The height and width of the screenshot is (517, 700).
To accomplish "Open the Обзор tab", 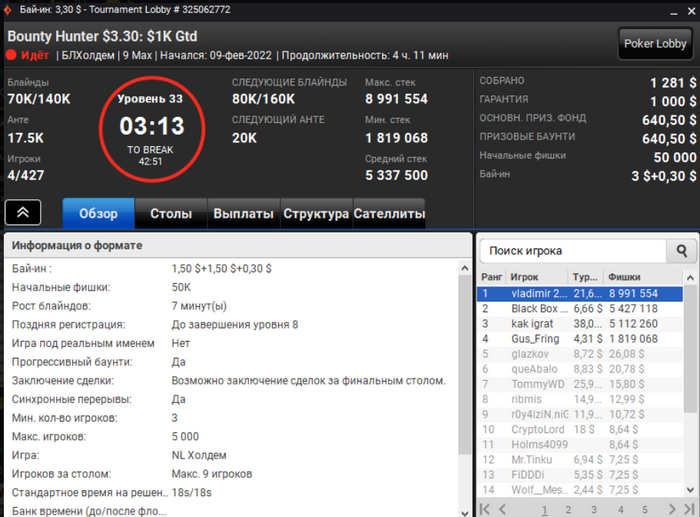I will pyautogui.click(x=98, y=213).
